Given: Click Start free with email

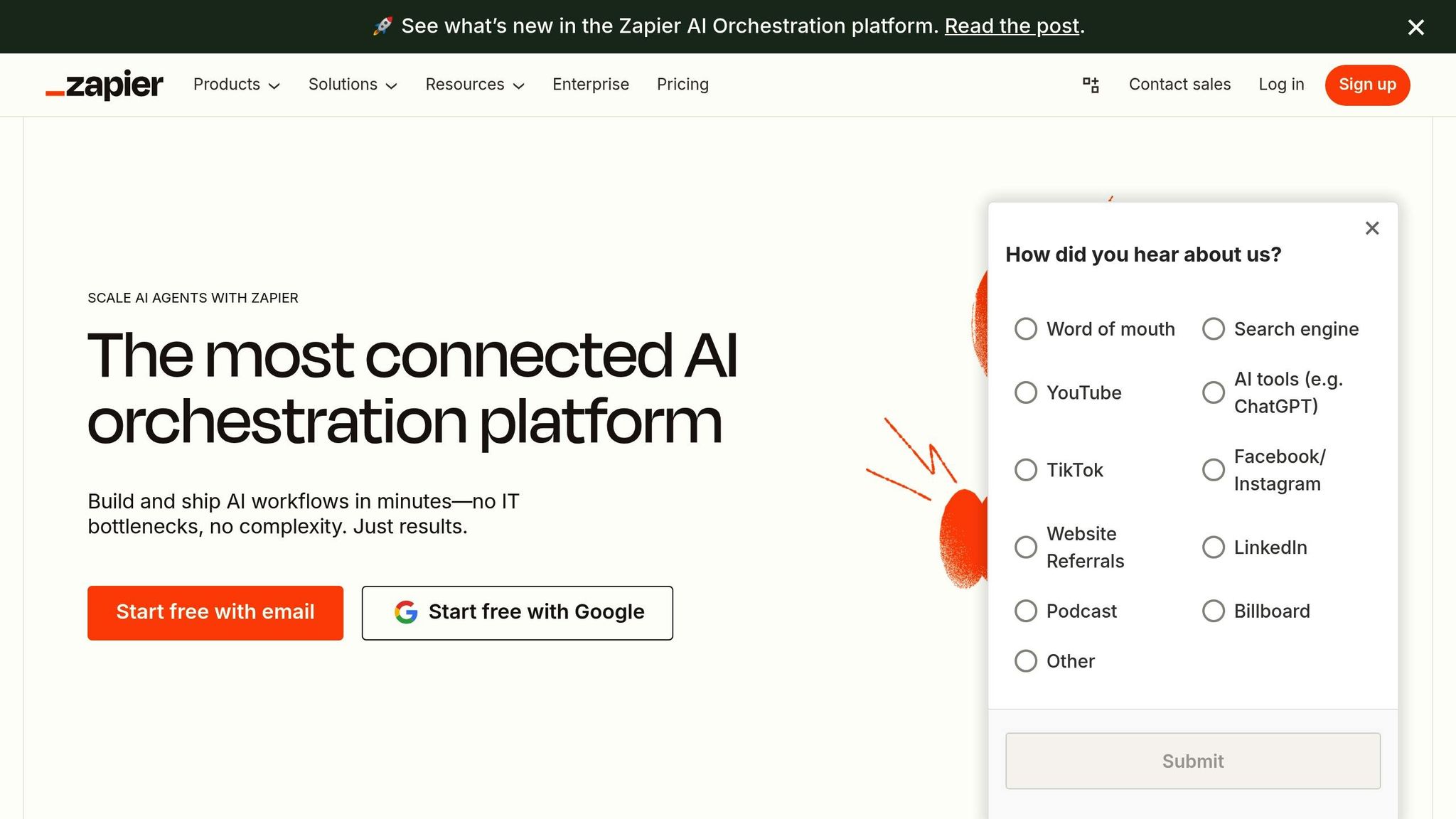Looking at the screenshot, I should pyautogui.click(x=215, y=612).
